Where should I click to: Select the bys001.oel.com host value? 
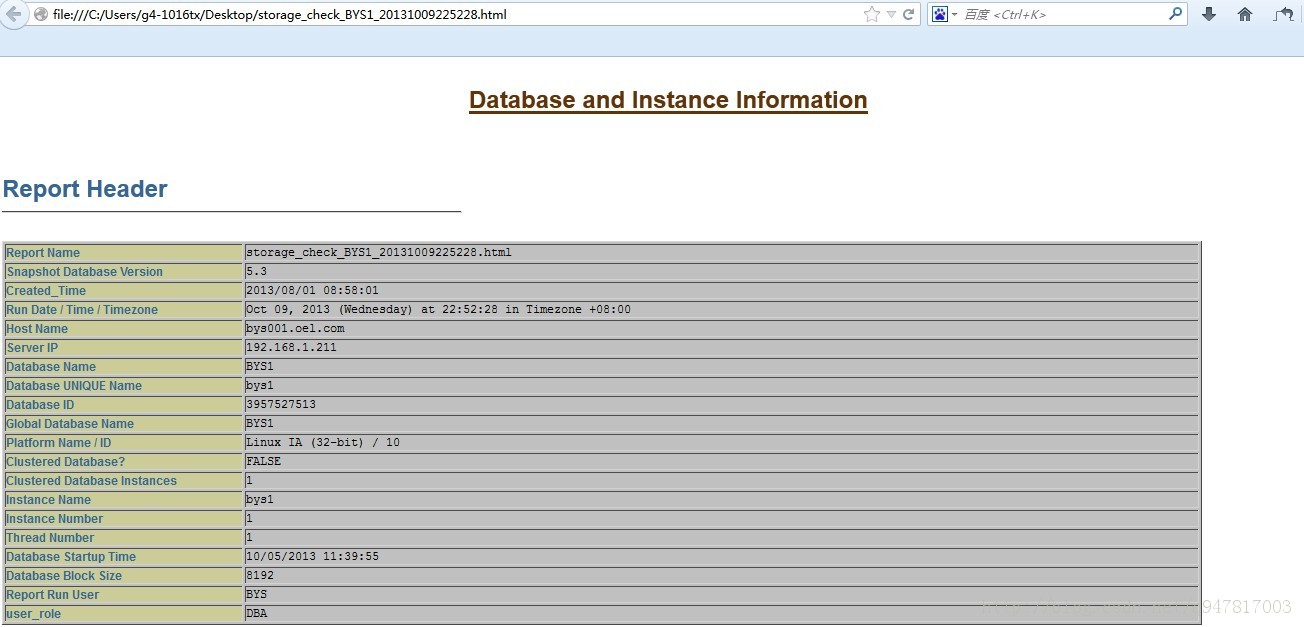click(295, 329)
